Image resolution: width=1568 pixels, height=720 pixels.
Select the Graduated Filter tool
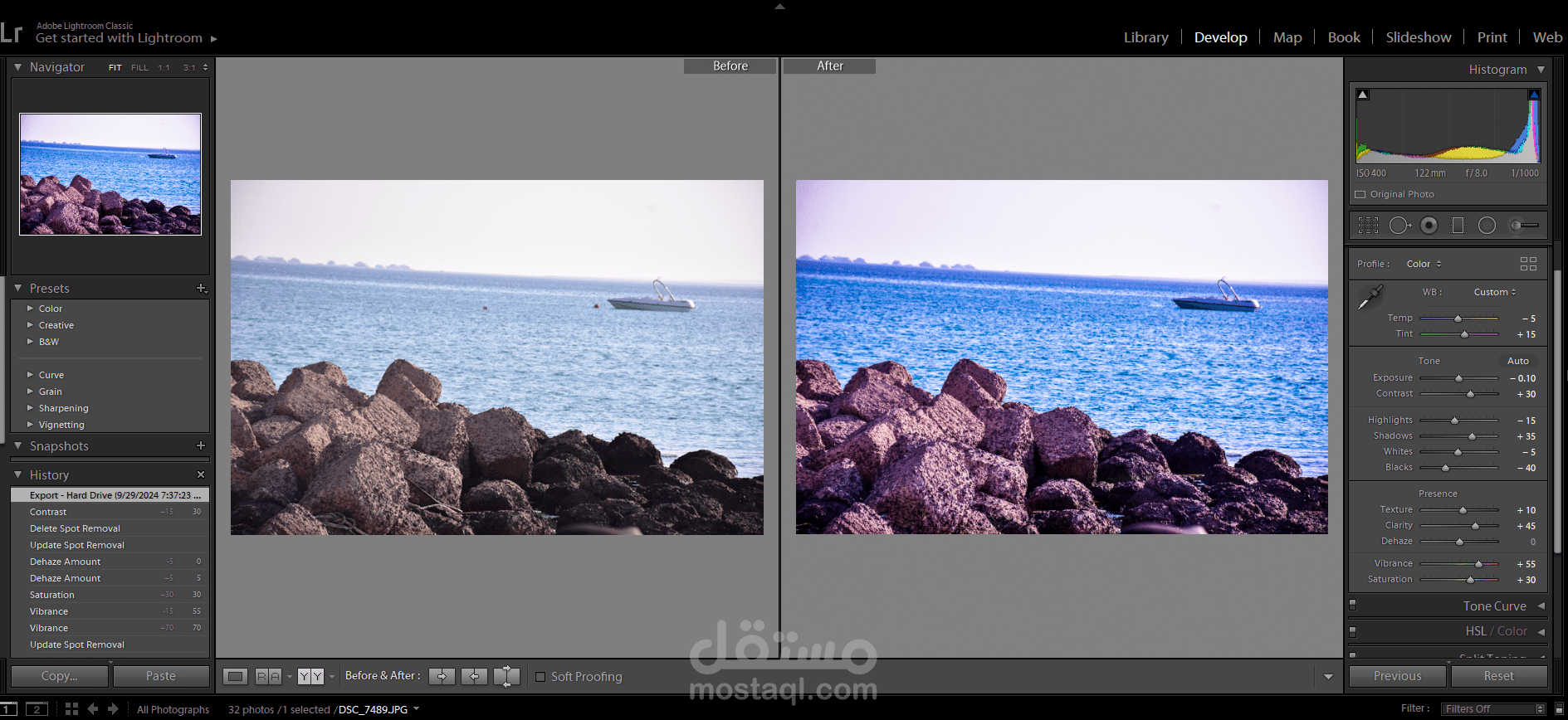point(1458,225)
